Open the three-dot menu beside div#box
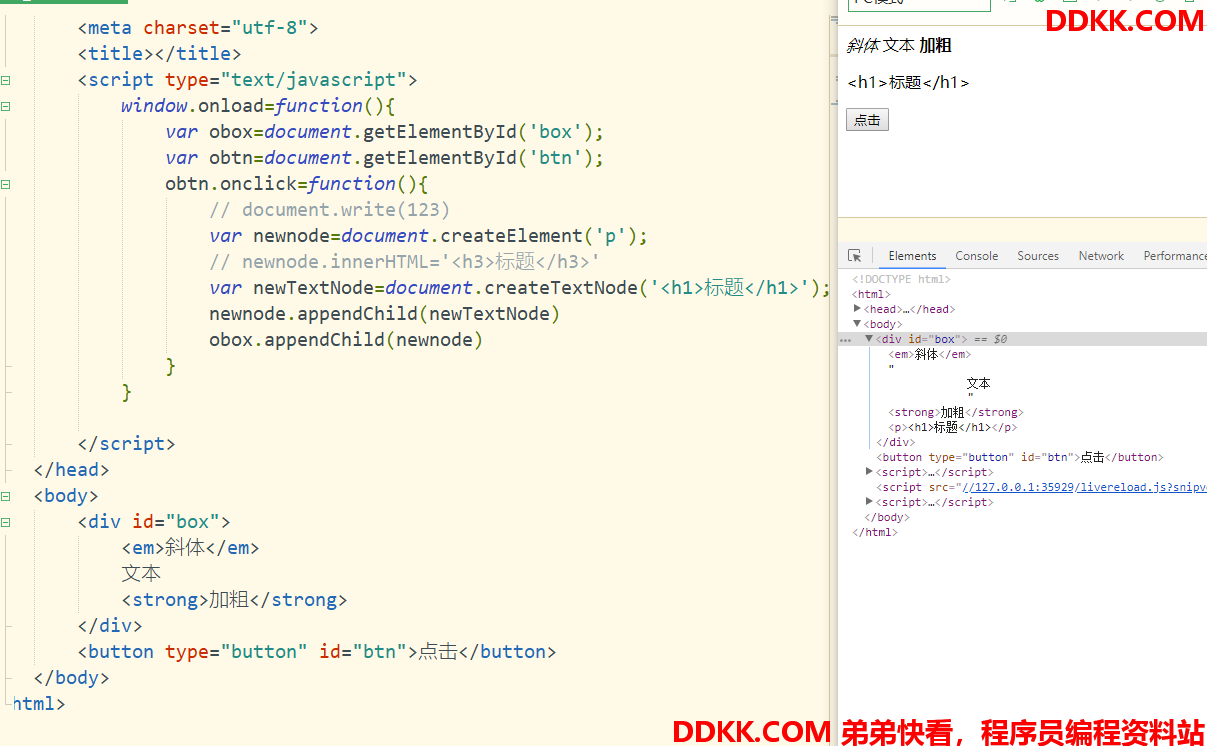 [845, 340]
